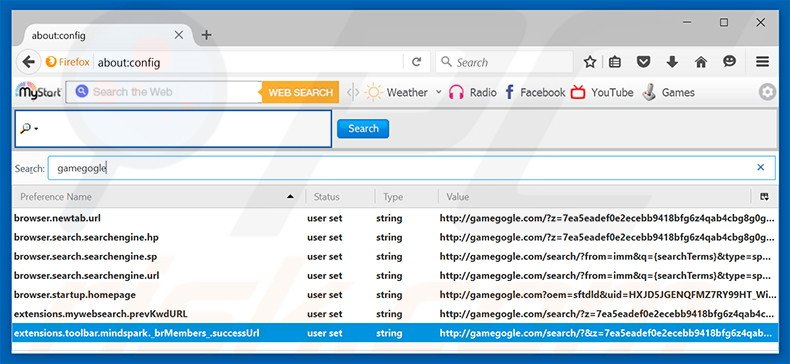790x364 pixels.
Task: Open the search engine magnifier dropdown
Action: (x=29, y=129)
